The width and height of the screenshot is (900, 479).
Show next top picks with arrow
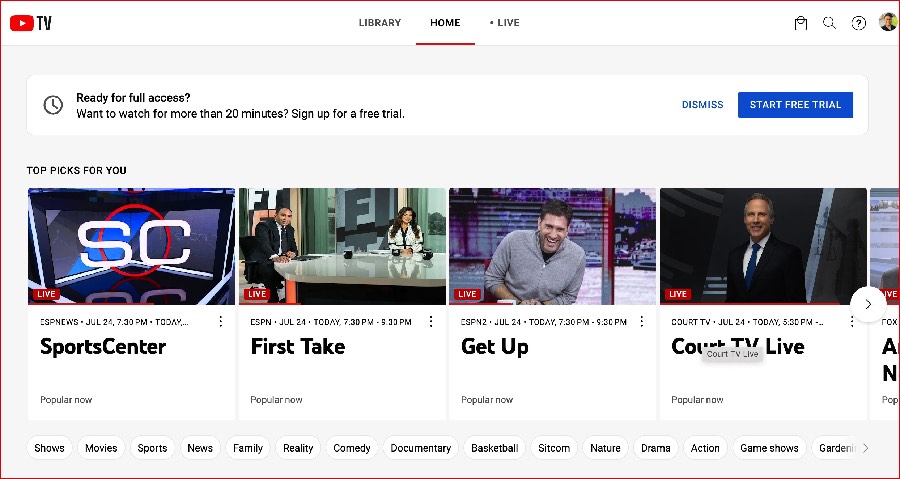tap(868, 305)
